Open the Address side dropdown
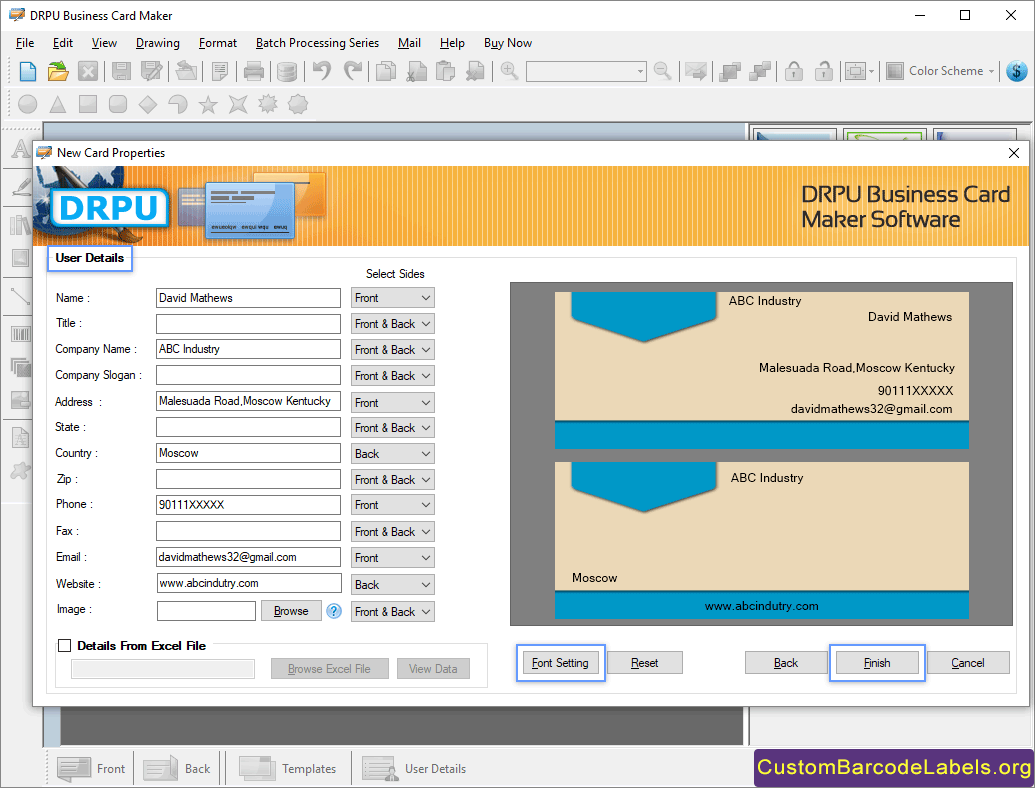Viewport: 1035px width, 788px height. point(393,402)
